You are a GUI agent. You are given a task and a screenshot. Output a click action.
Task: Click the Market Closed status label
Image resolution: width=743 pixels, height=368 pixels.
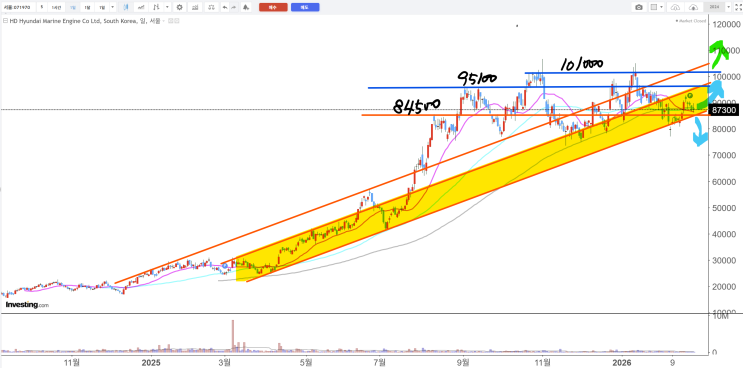click(691, 21)
